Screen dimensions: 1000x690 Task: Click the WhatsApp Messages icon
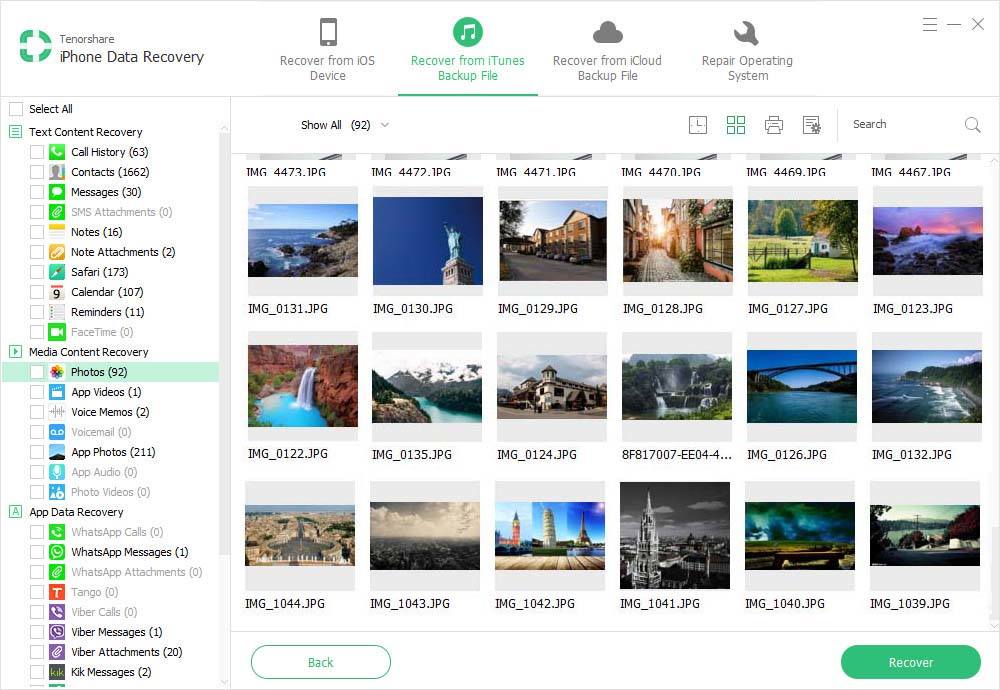(x=57, y=552)
